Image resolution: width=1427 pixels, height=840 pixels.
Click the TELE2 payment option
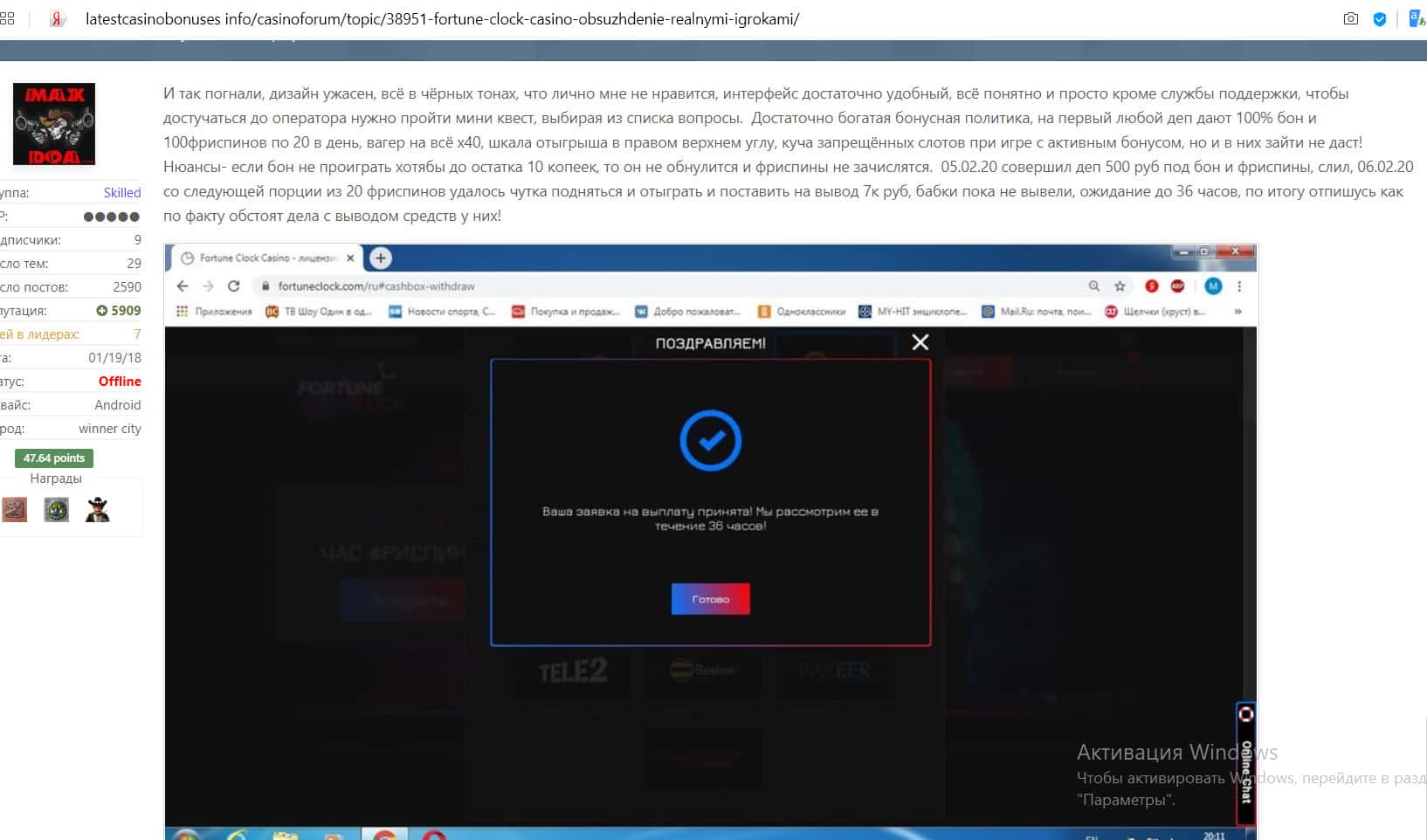(573, 671)
